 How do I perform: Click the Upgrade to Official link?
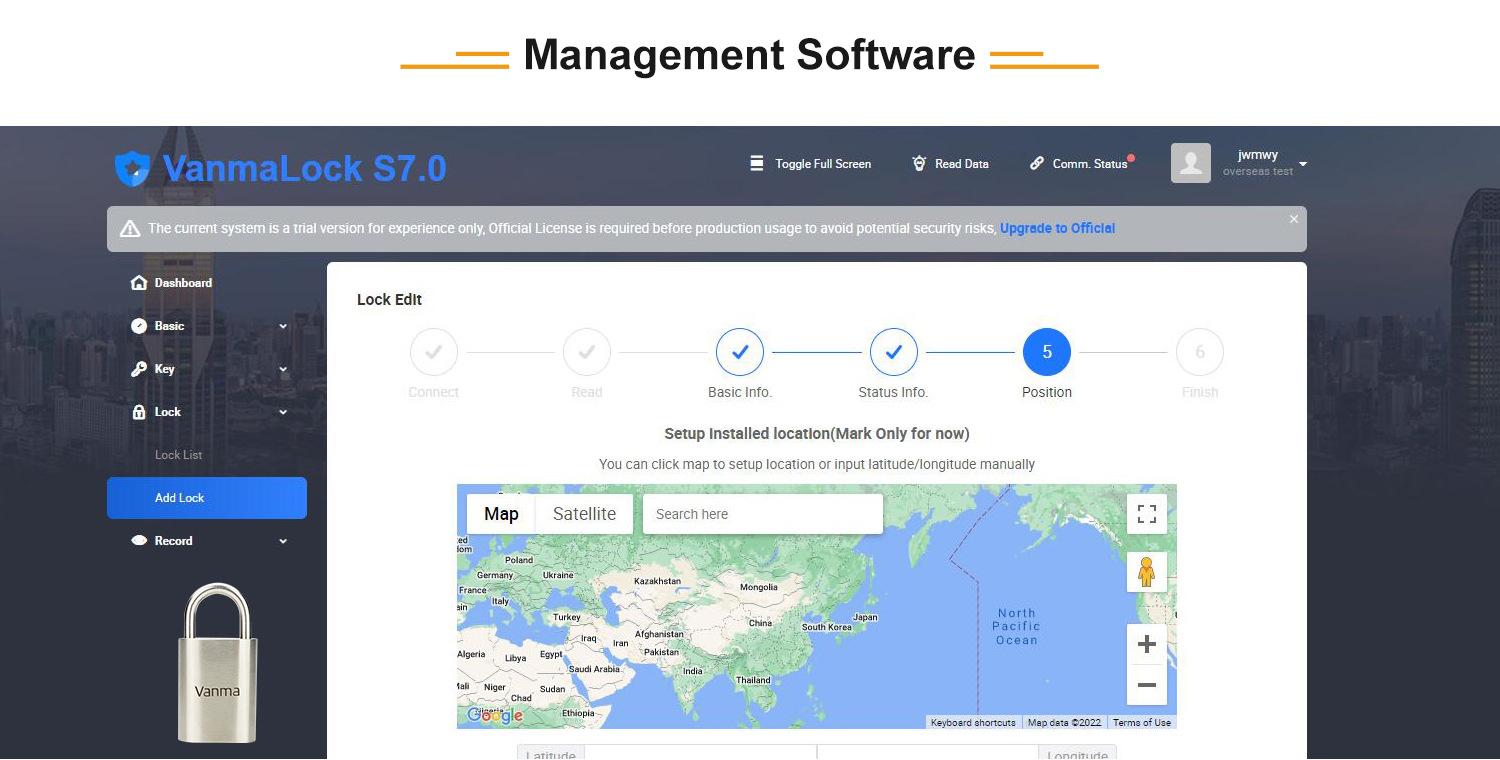pyautogui.click(x=1057, y=228)
